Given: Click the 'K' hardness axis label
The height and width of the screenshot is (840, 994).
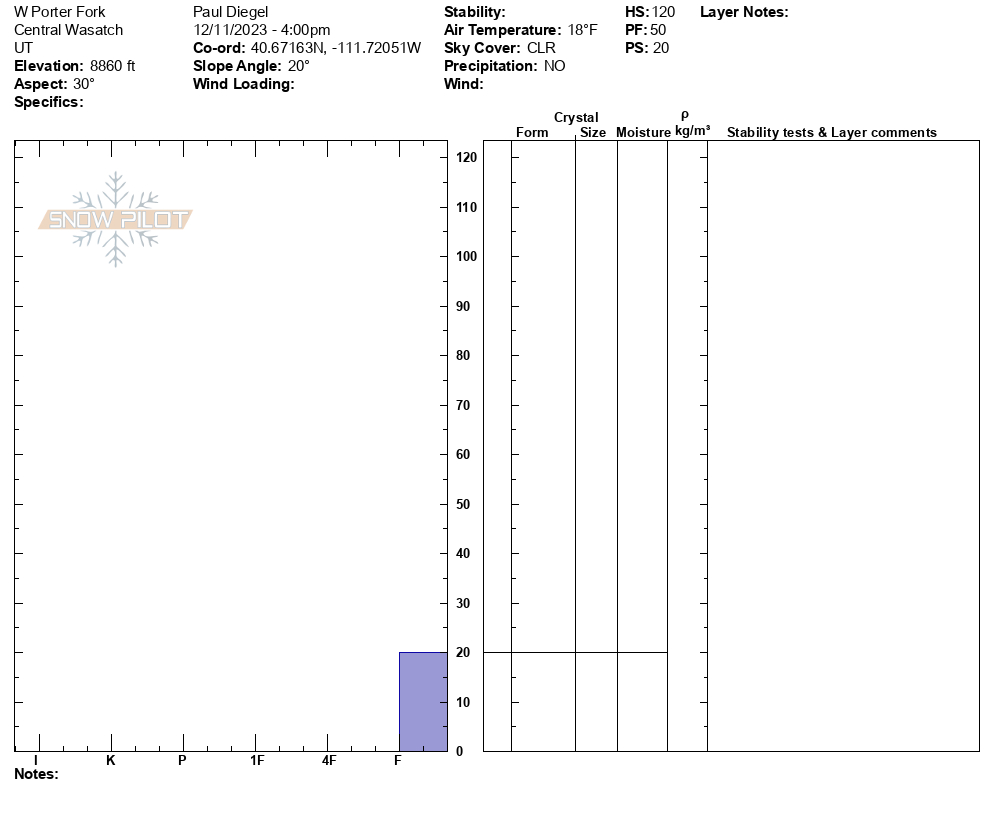Looking at the screenshot, I should pyautogui.click(x=111, y=761).
